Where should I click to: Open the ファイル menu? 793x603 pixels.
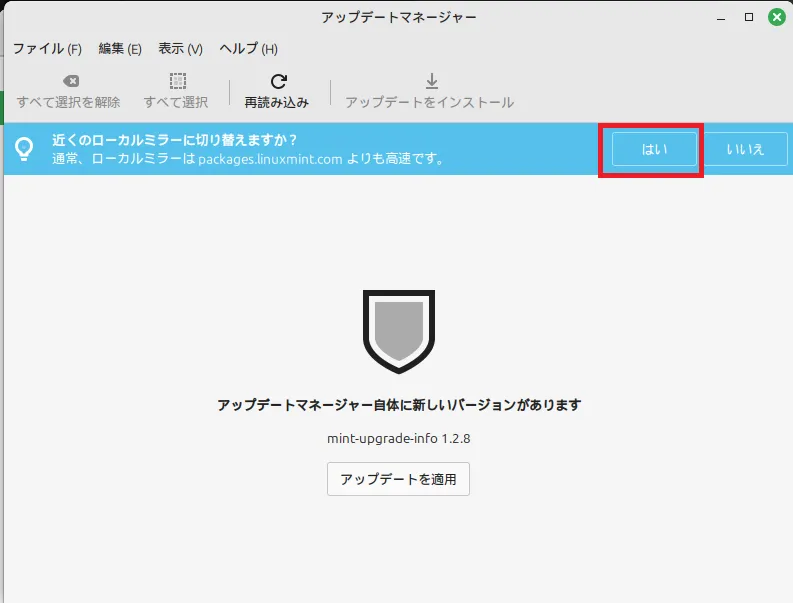(x=46, y=49)
